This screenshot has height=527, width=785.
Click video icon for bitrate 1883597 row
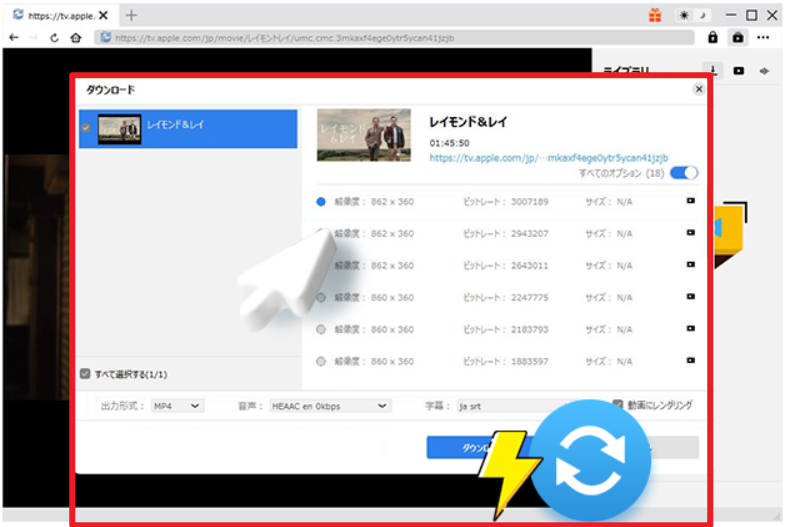690,360
